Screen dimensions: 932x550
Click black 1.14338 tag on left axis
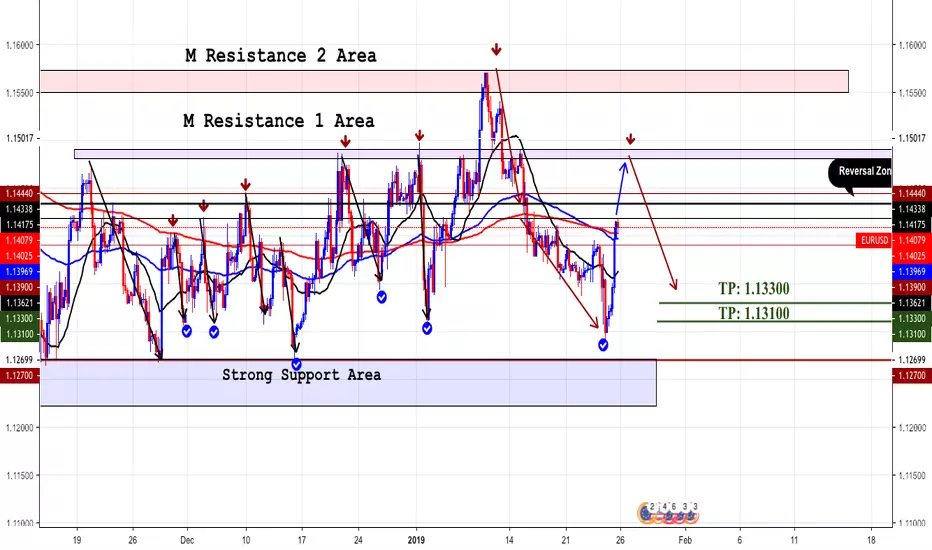20,209
